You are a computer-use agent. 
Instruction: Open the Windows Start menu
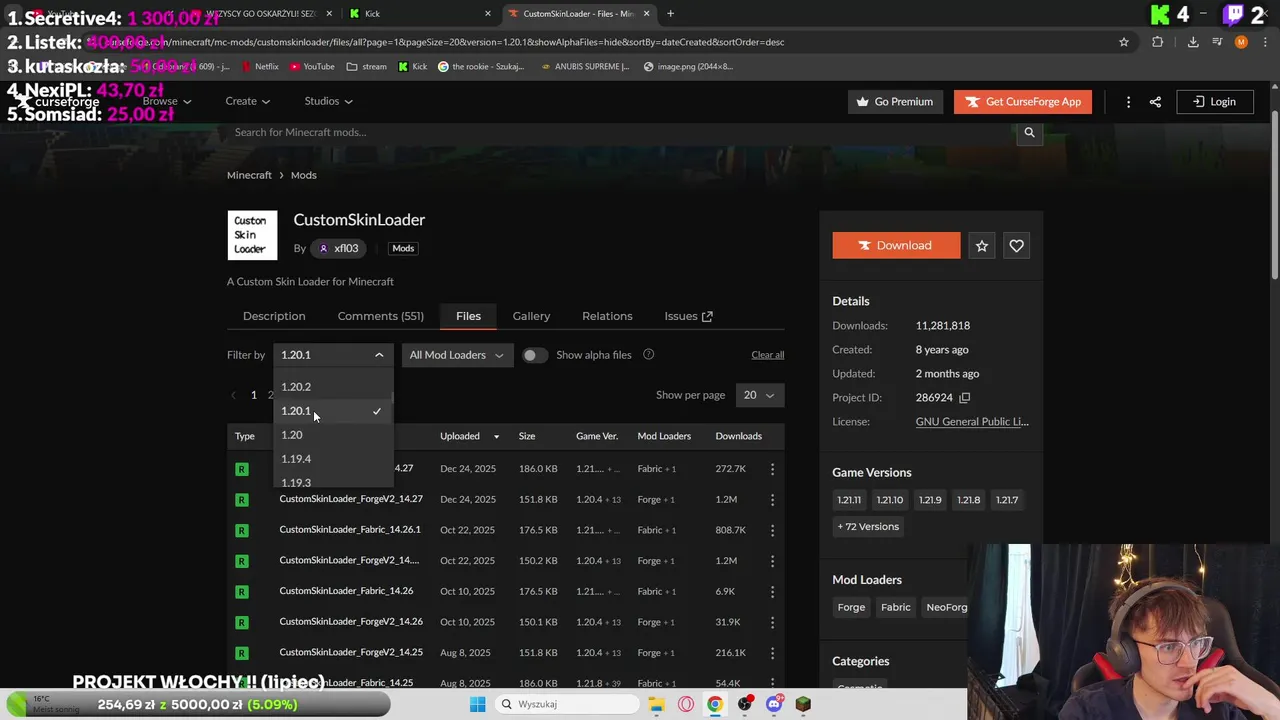coord(477,704)
